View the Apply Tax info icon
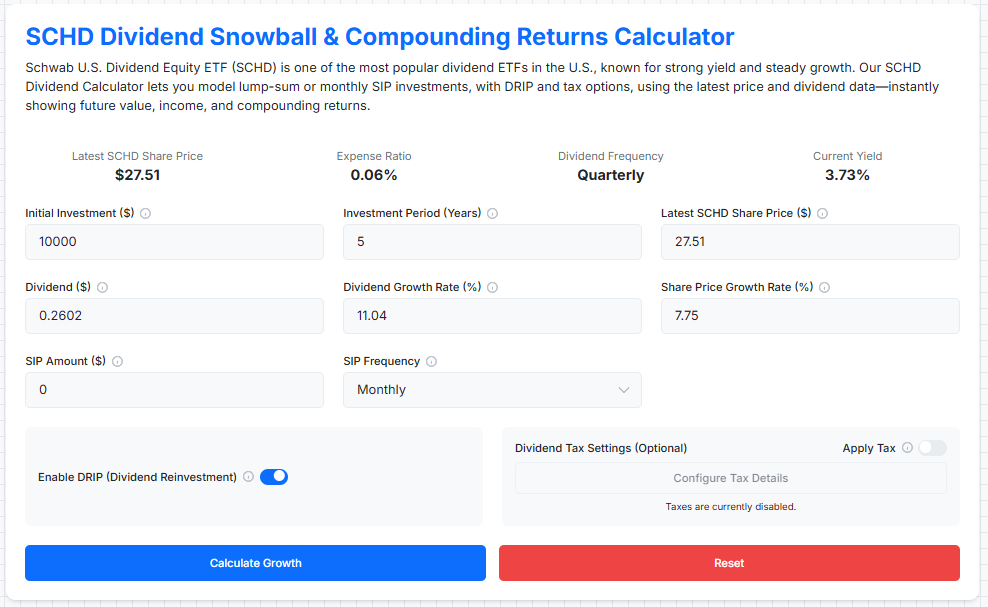 click(907, 448)
